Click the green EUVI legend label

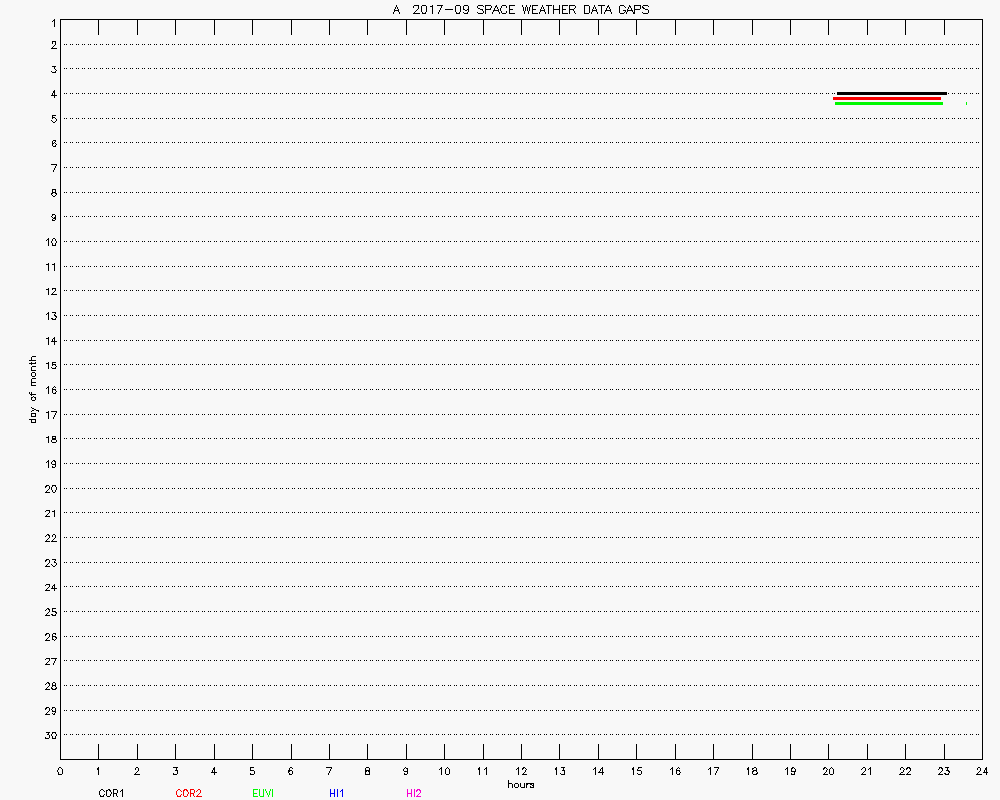(264, 793)
